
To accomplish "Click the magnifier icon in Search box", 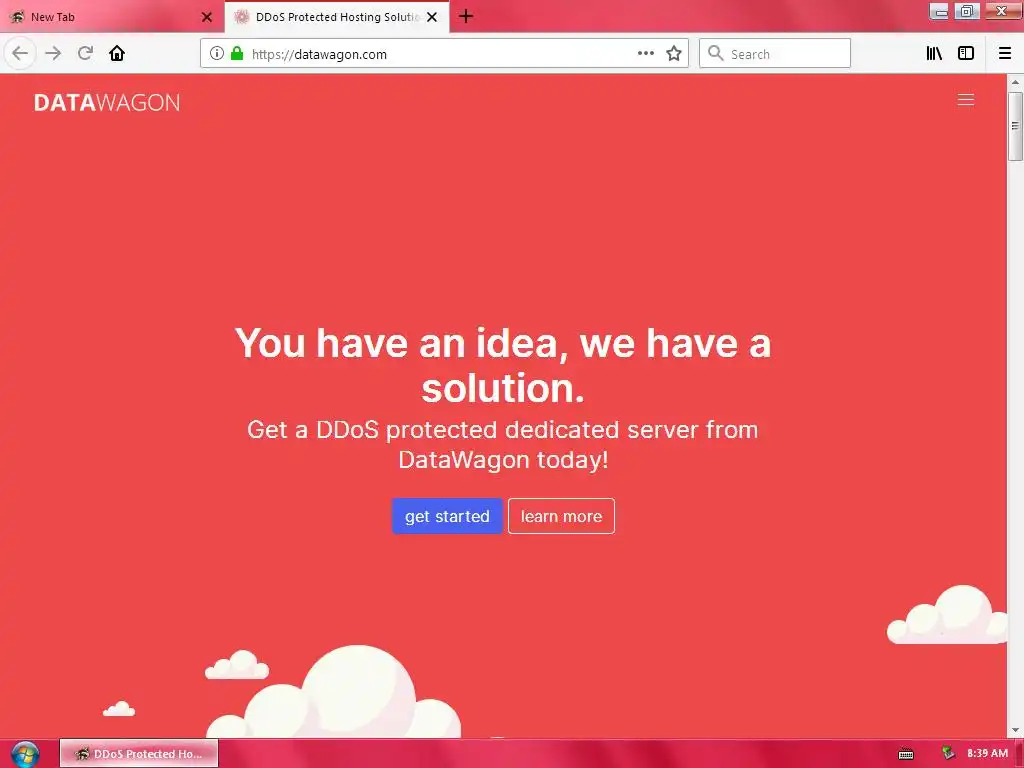I will 716,54.
